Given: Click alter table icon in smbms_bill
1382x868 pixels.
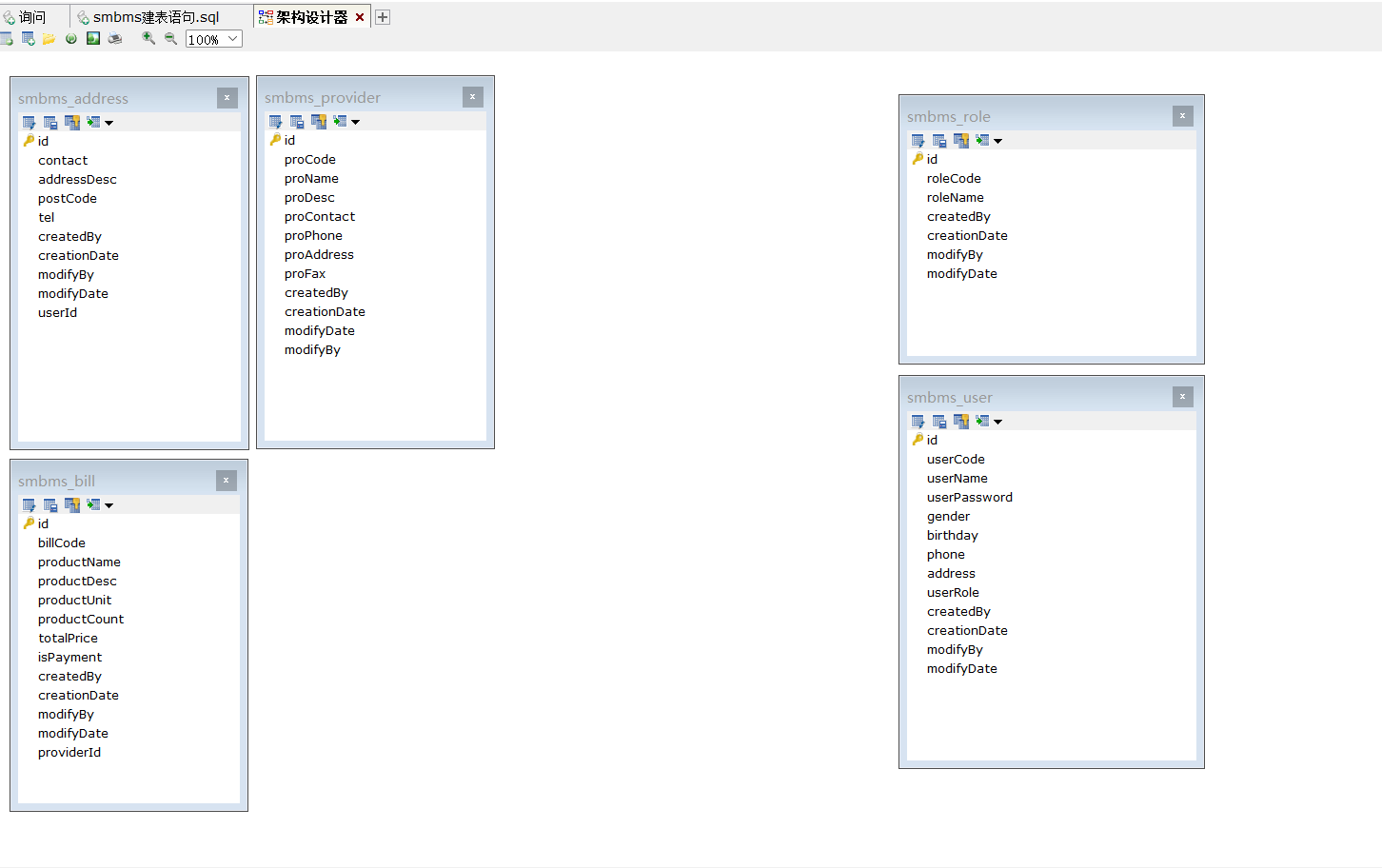Looking at the screenshot, I should [x=29, y=504].
